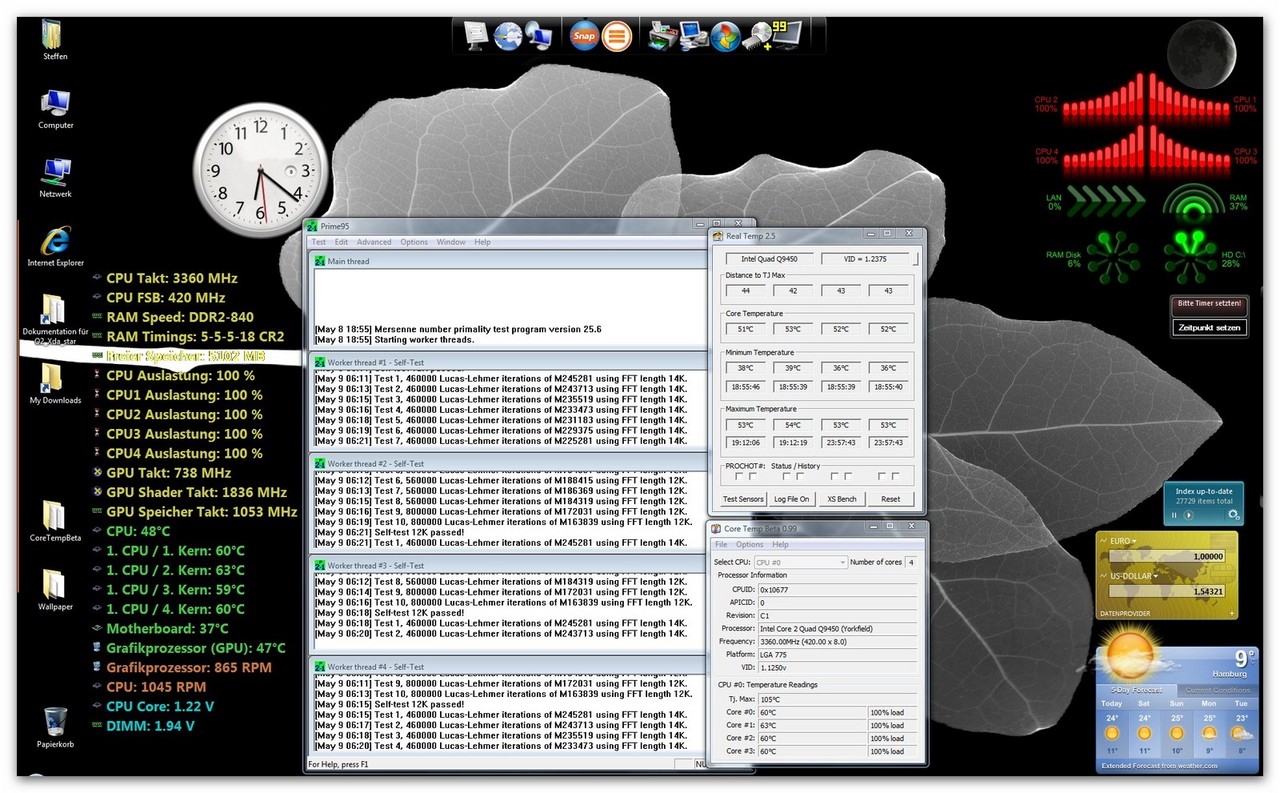Click the photo printer icon in dock
1280x793 pixels.
tap(662, 35)
